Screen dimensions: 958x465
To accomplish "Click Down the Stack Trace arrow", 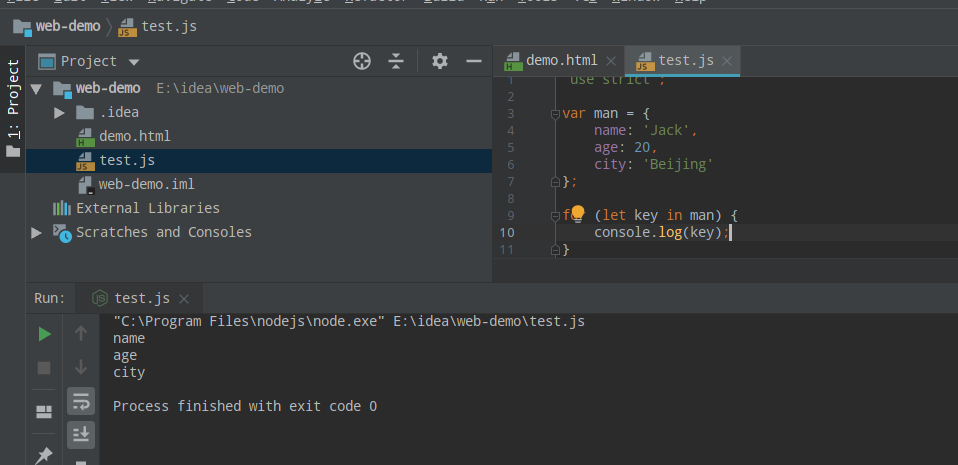I will pyautogui.click(x=81, y=368).
